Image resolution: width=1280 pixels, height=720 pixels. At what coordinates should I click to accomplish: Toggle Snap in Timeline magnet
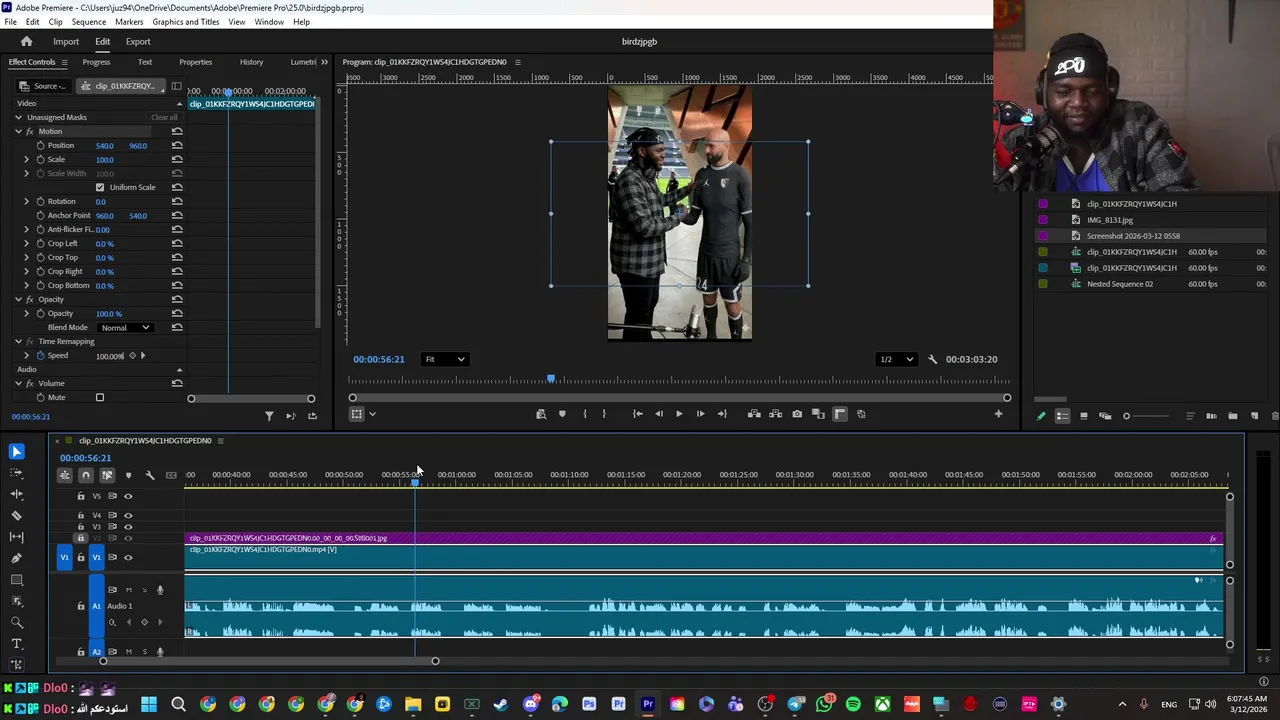[85, 475]
